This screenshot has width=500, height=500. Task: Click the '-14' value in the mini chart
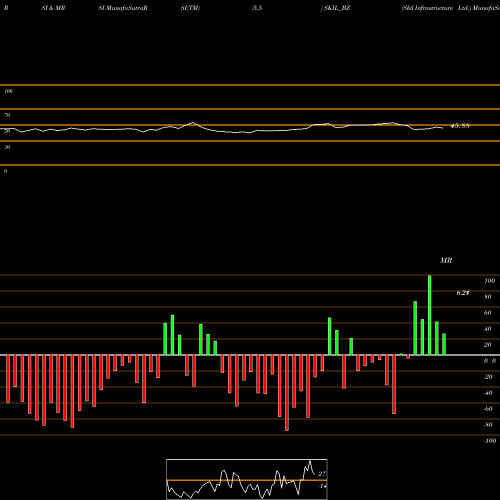322,486
